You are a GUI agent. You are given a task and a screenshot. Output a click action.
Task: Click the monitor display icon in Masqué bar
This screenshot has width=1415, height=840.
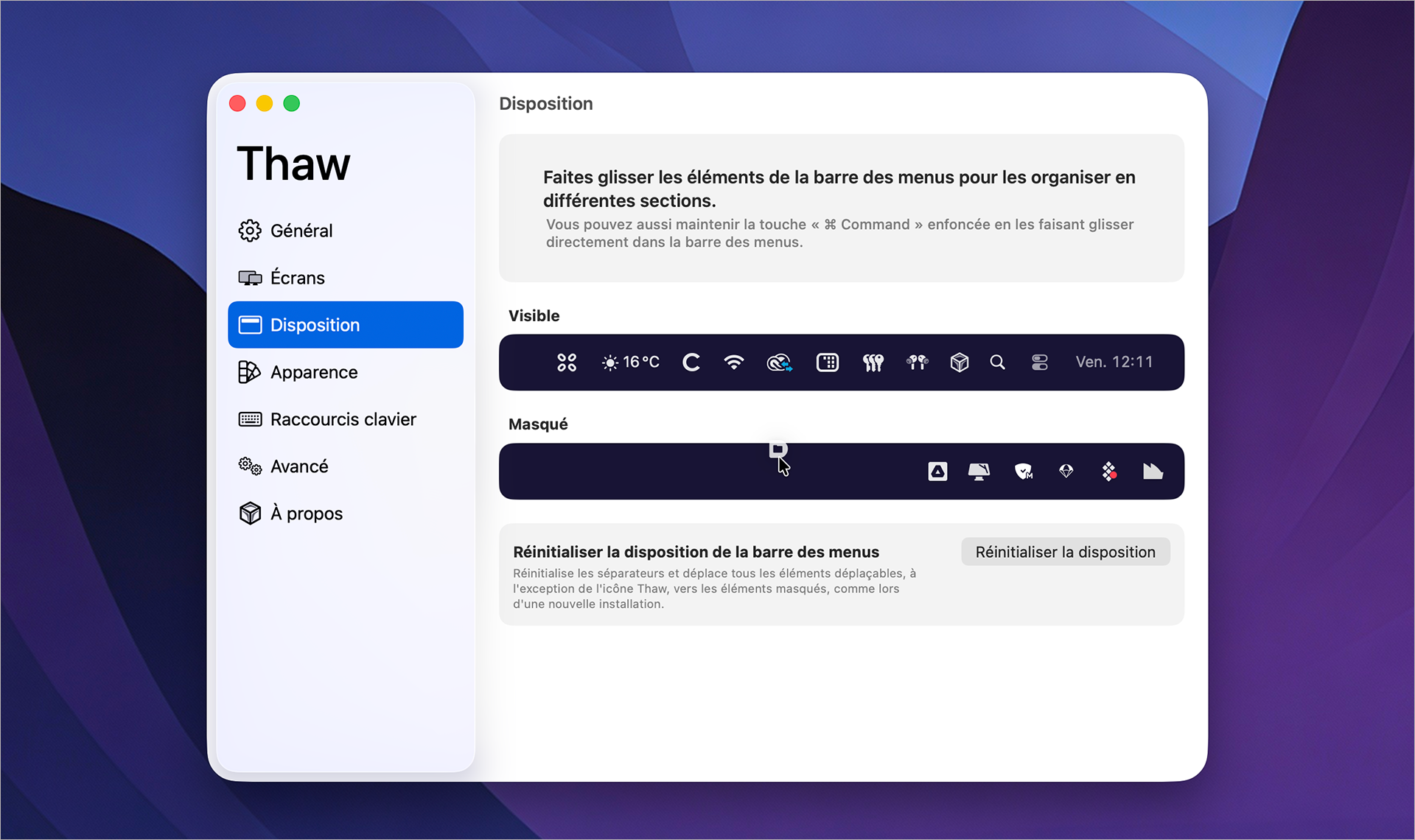[979, 472]
